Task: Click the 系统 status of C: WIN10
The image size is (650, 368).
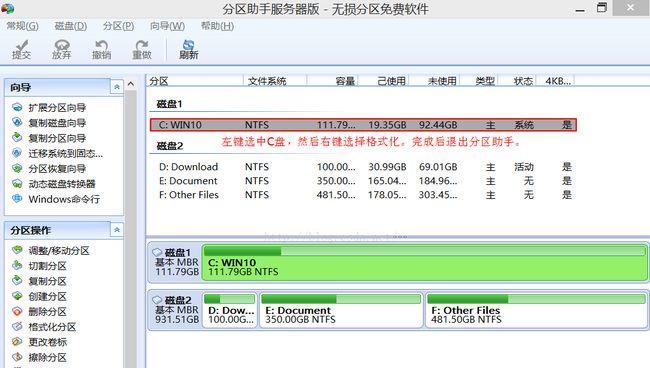Action: click(x=524, y=125)
